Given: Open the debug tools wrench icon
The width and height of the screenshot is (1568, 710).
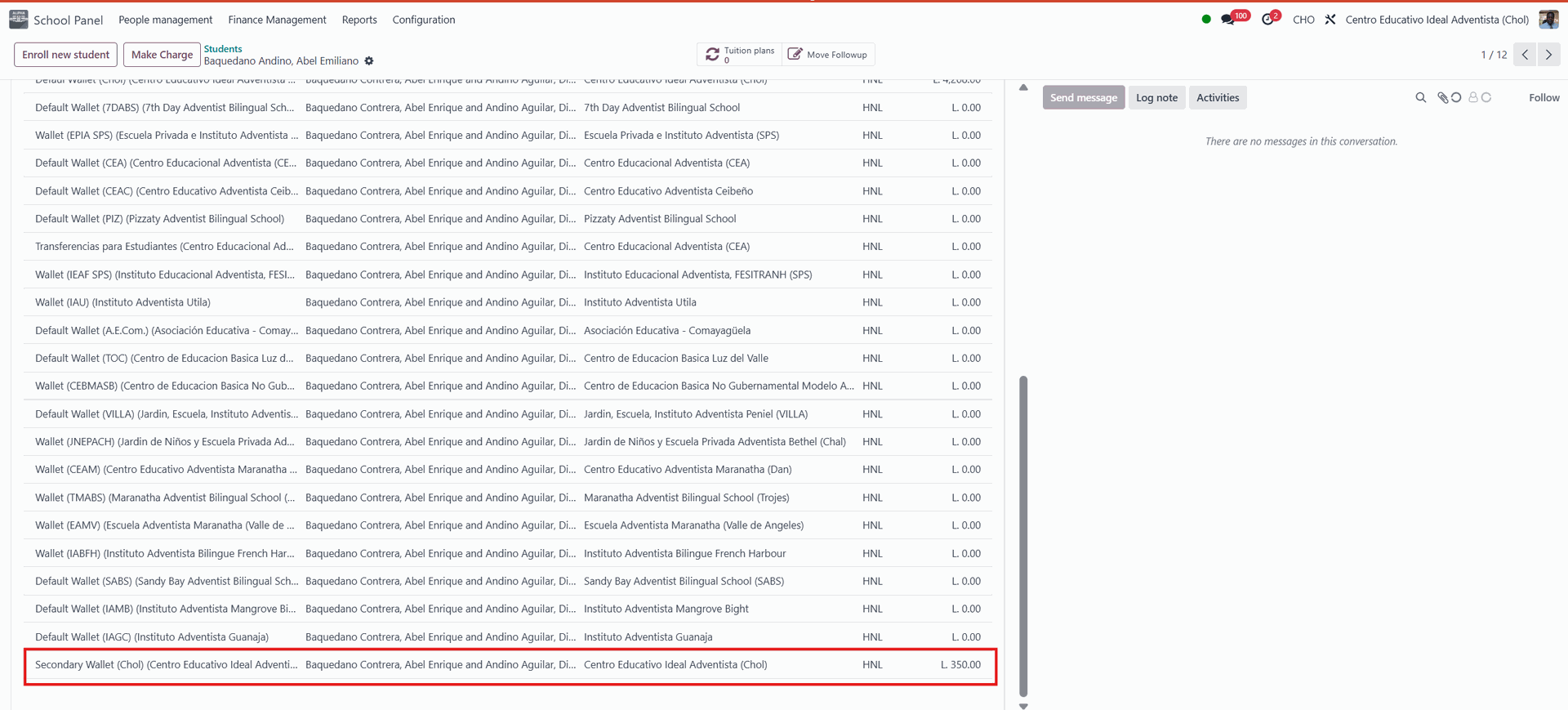Looking at the screenshot, I should pyautogui.click(x=1330, y=20).
